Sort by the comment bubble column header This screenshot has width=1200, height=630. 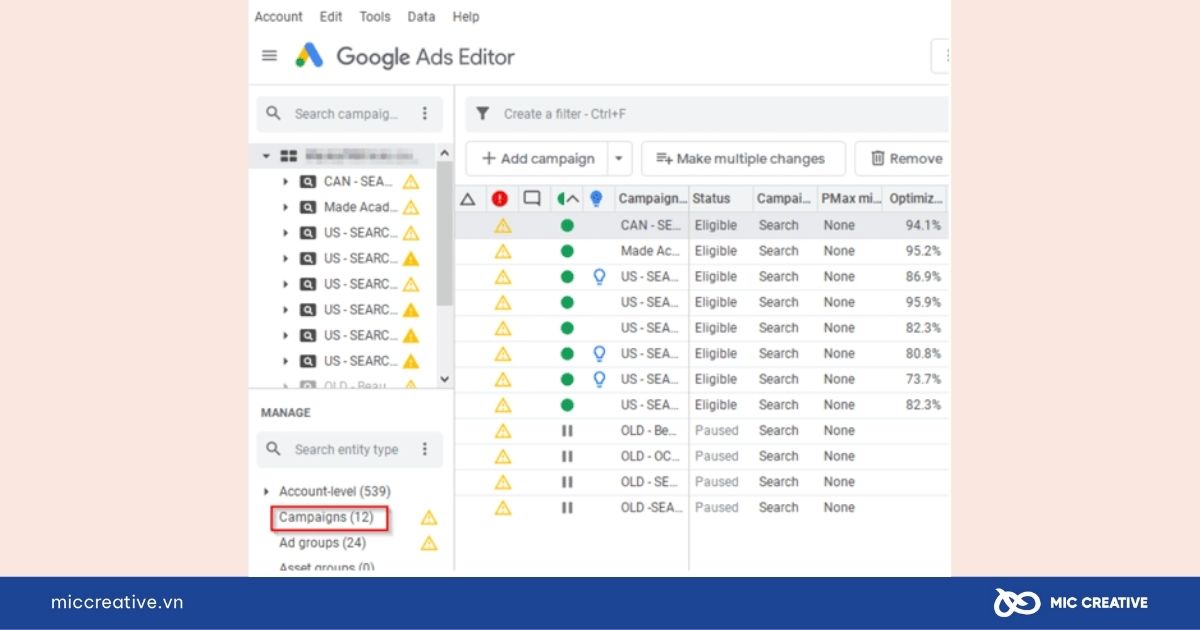point(532,199)
